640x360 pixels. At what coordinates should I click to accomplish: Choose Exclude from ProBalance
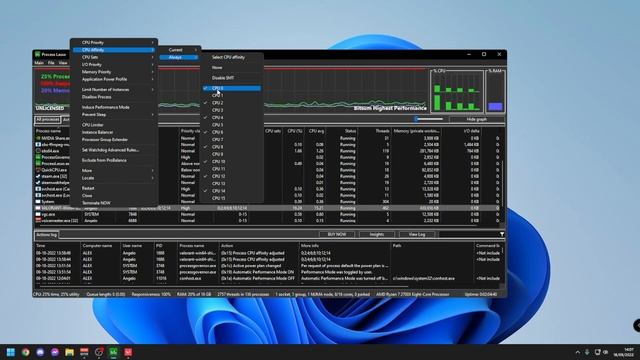tap(114, 160)
